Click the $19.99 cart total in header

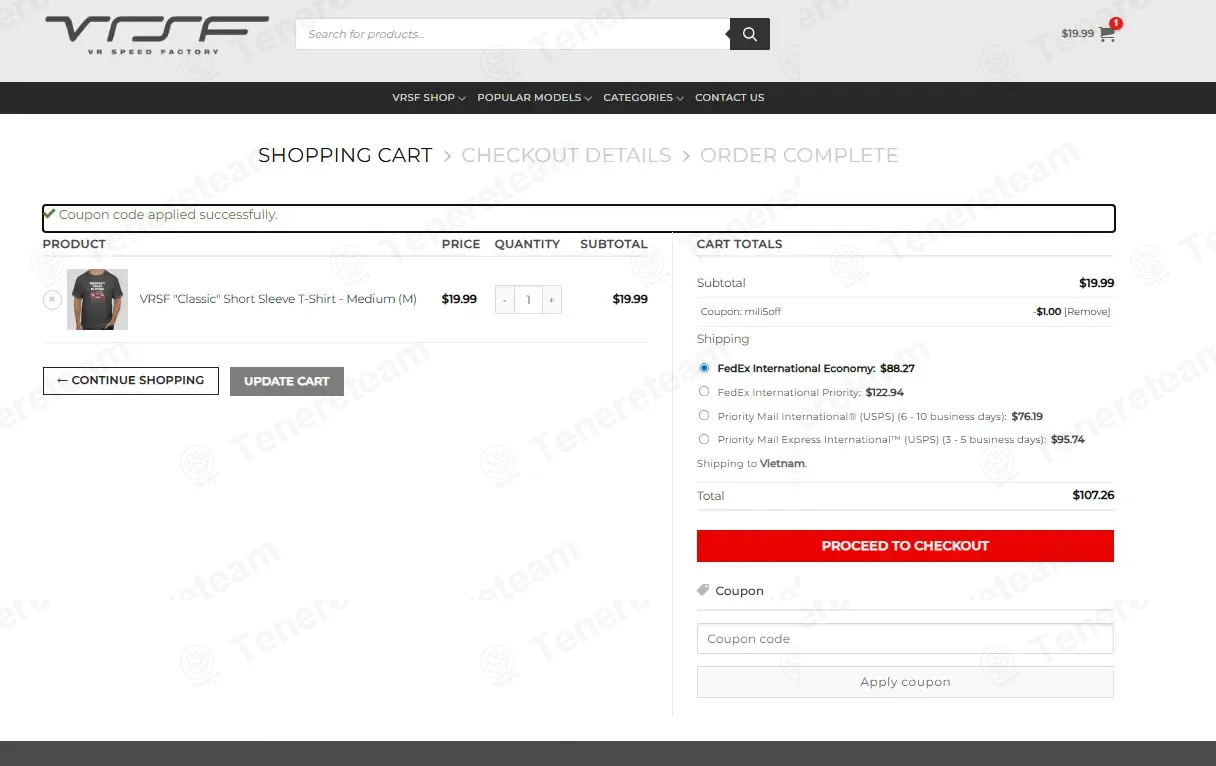coord(1077,34)
